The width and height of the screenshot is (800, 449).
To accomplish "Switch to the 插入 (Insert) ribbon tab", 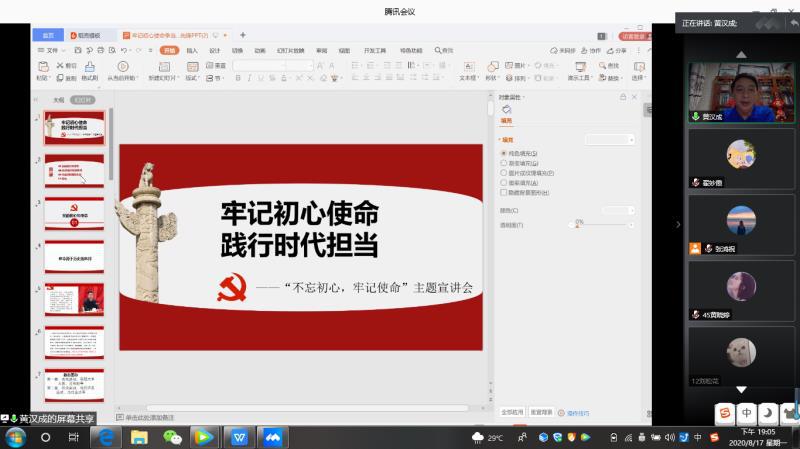I will click(192, 50).
